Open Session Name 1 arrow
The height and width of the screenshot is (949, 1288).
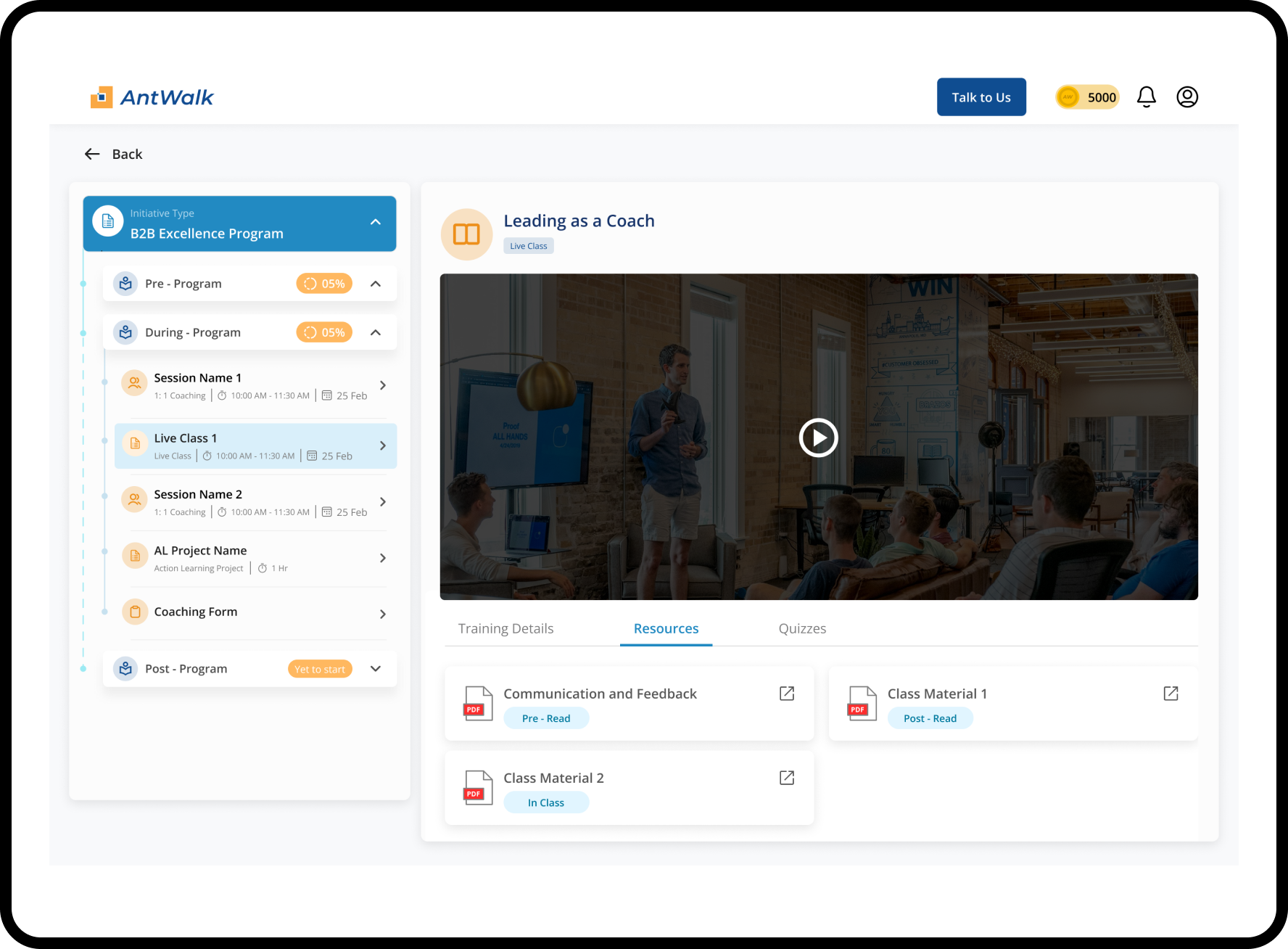383,385
